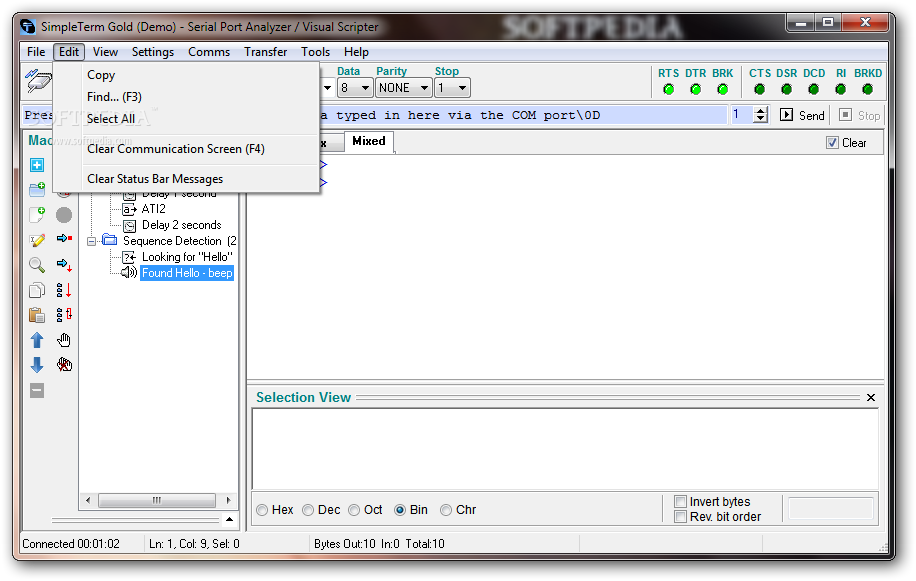Click the pencil edit icon
916x581 pixels.
click(x=37, y=240)
